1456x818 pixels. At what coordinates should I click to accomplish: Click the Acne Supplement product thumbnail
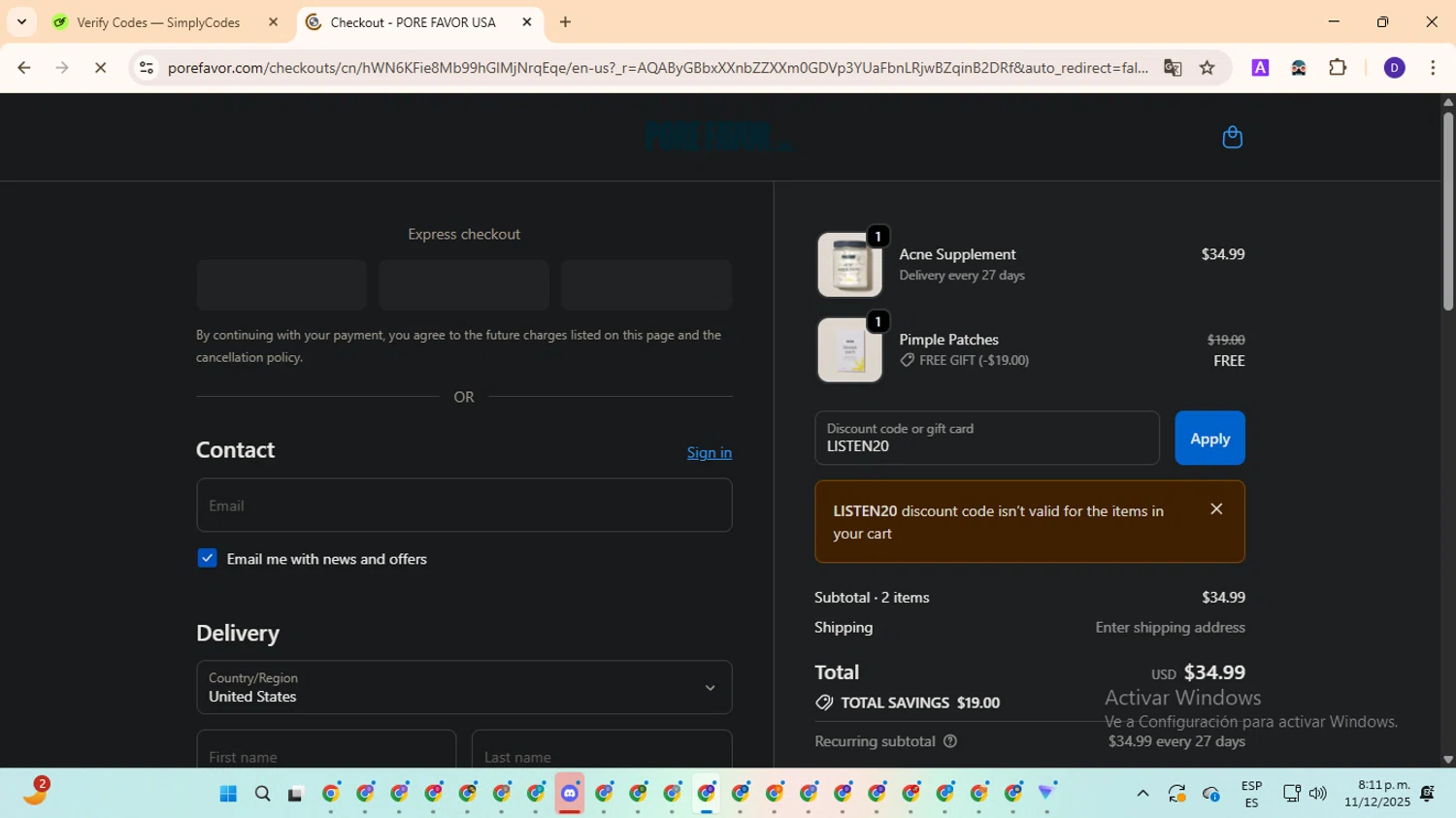[850, 265]
